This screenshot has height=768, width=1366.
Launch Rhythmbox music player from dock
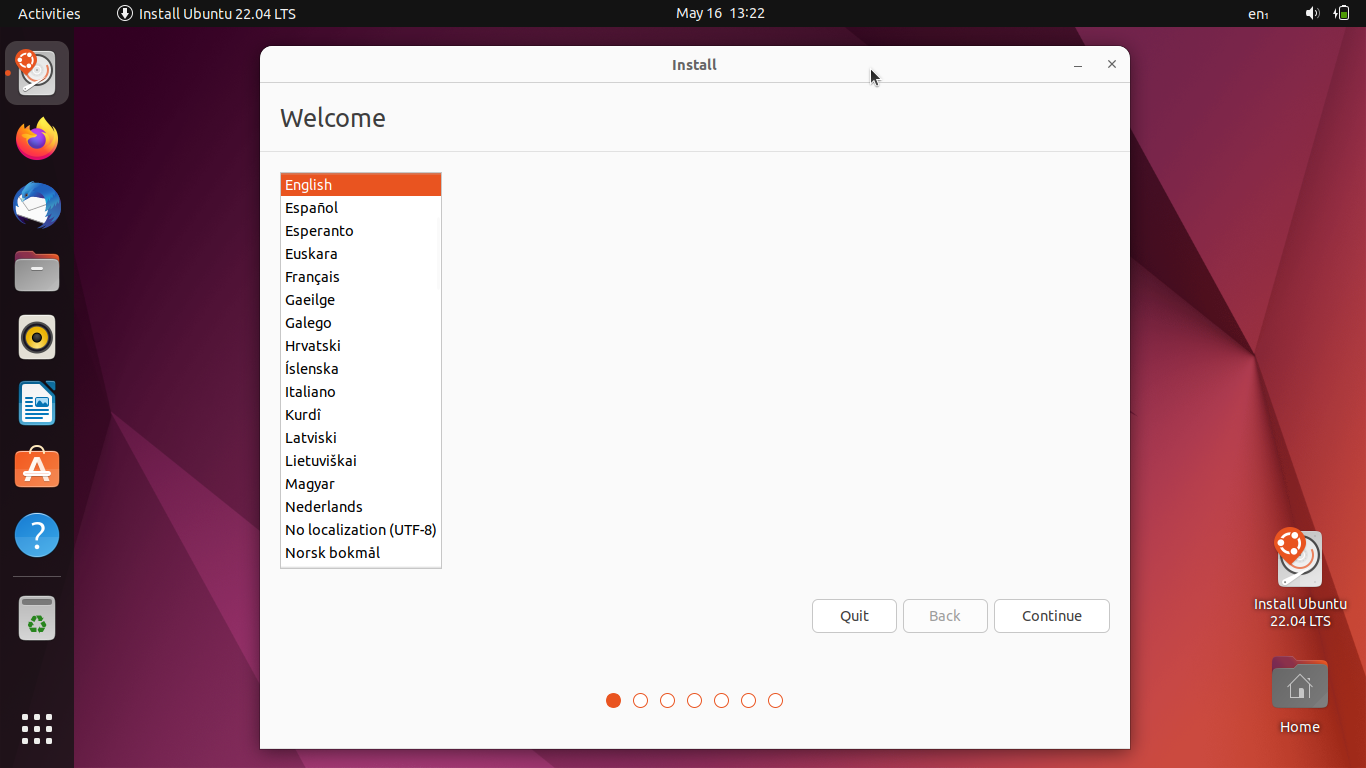(x=37, y=337)
